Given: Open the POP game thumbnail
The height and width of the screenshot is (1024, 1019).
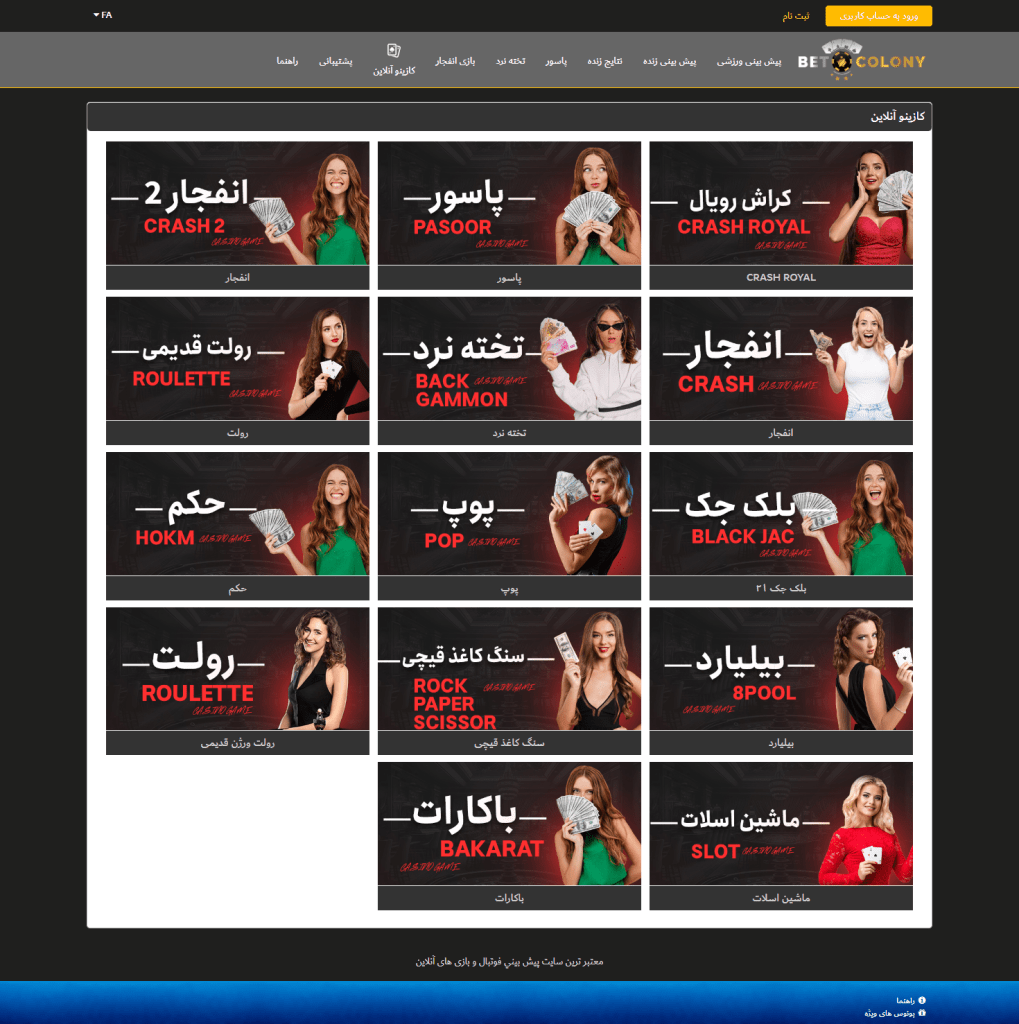Looking at the screenshot, I should [x=509, y=514].
